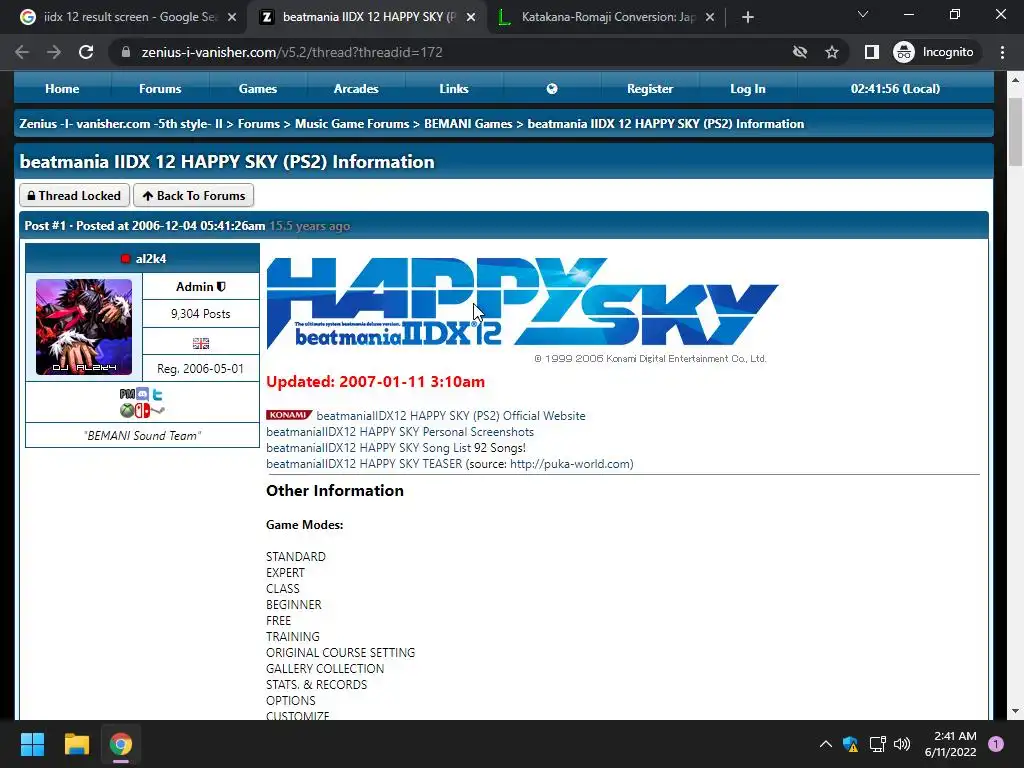Open Forums in the site navigation
The width and height of the screenshot is (1024, 768).
click(x=160, y=89)
